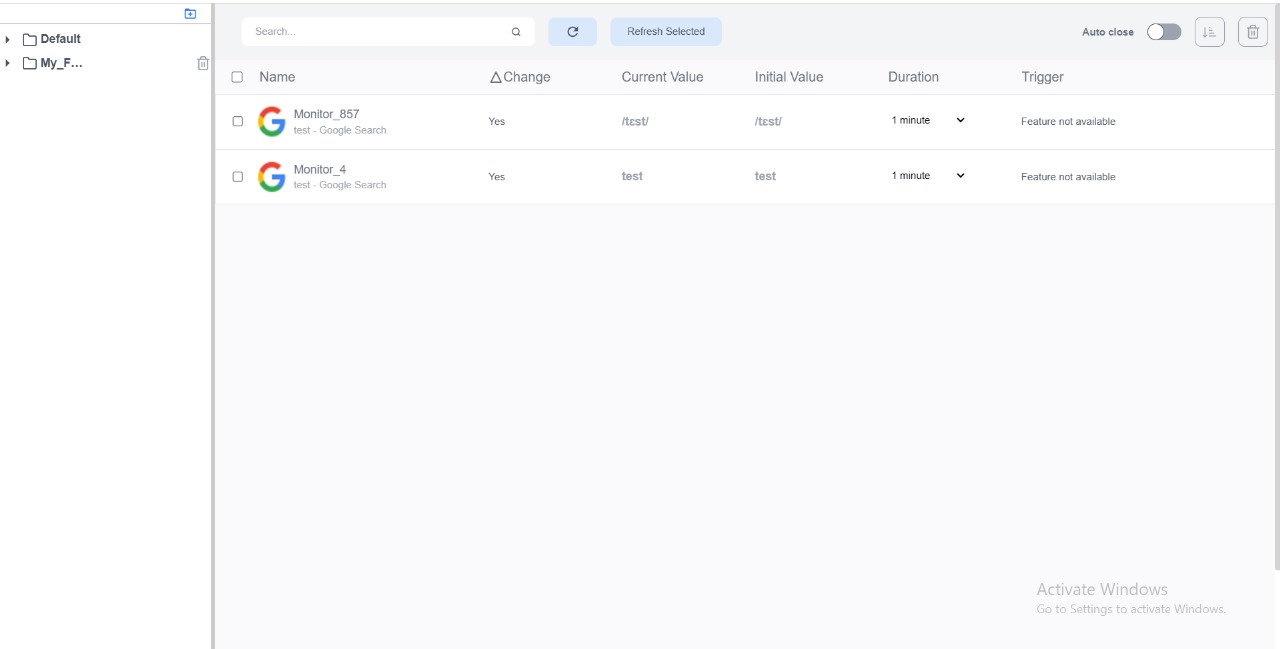Select the Monitor_857 checkbox
Image resolution: width=1280 pixels, height=649 pixels.
click(x=237, y=120)
